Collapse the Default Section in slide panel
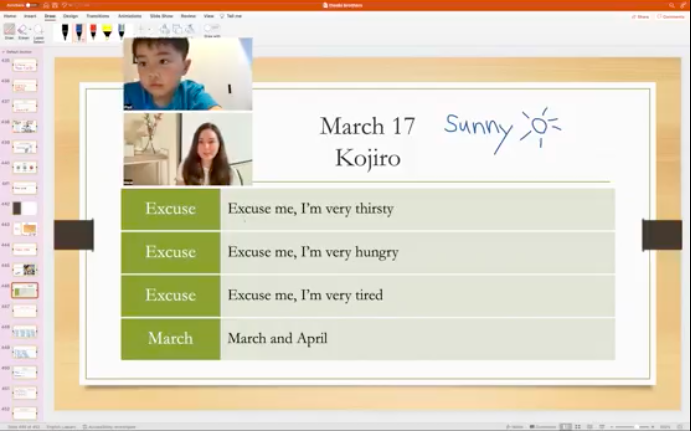The width and height of the screenshot is (691, 431). 4,52
